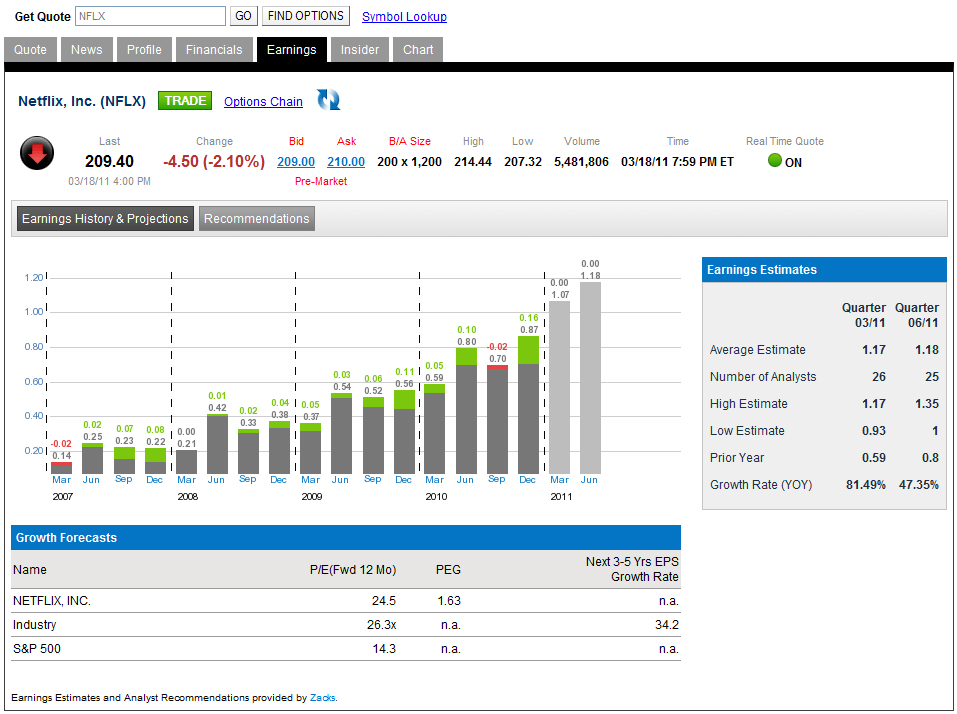Click the blue refresh quote icon
The image size is (957, 714).
(x=328, y=100)
